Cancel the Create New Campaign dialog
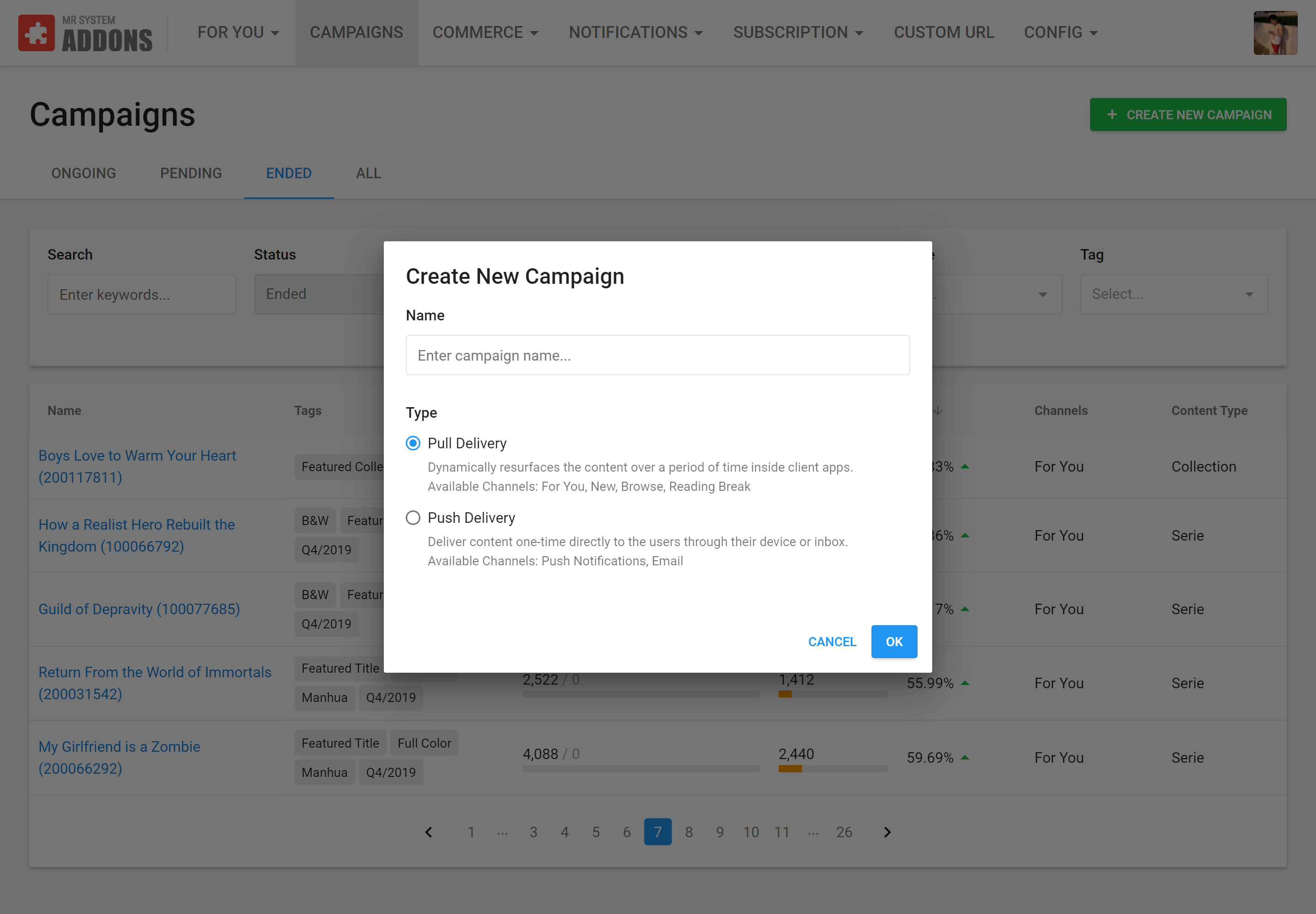The image size is (1316, 914). point(832,642)
